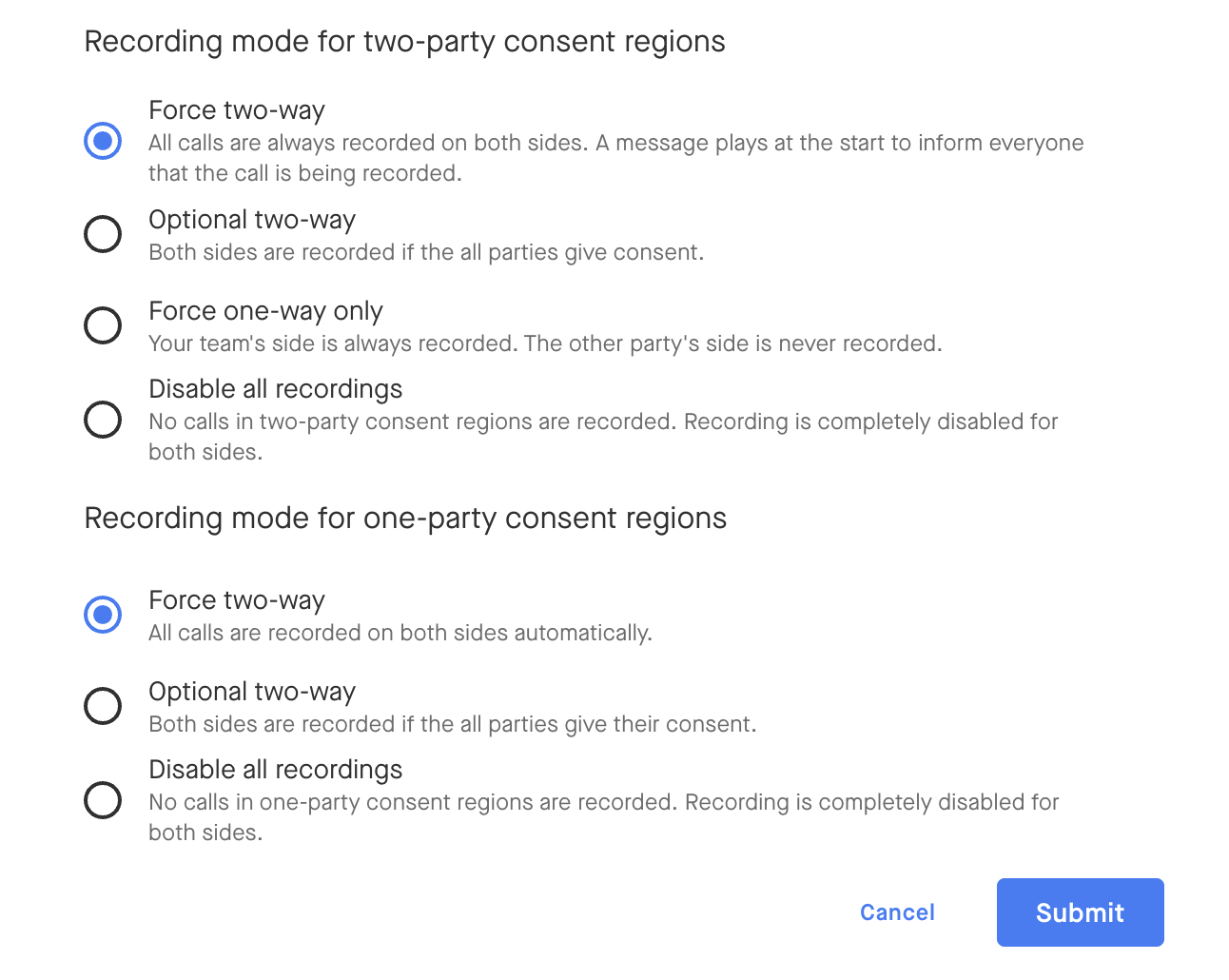Click "Disable all recordings" label in one-party section
This screenshot has width=1229, height=980.
click(x=276, y=770)
